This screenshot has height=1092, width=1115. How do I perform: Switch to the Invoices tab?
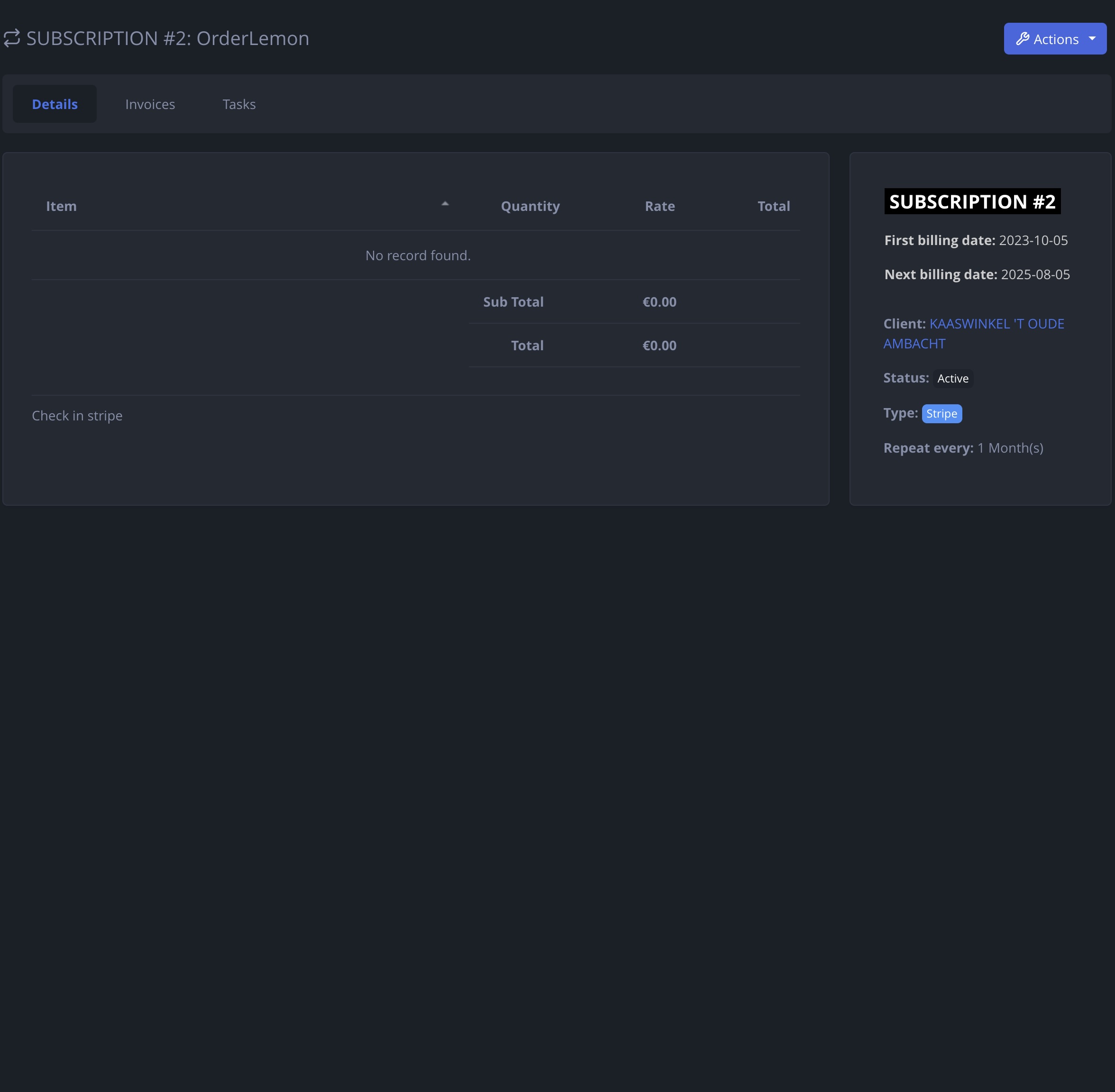coord(150,104)
